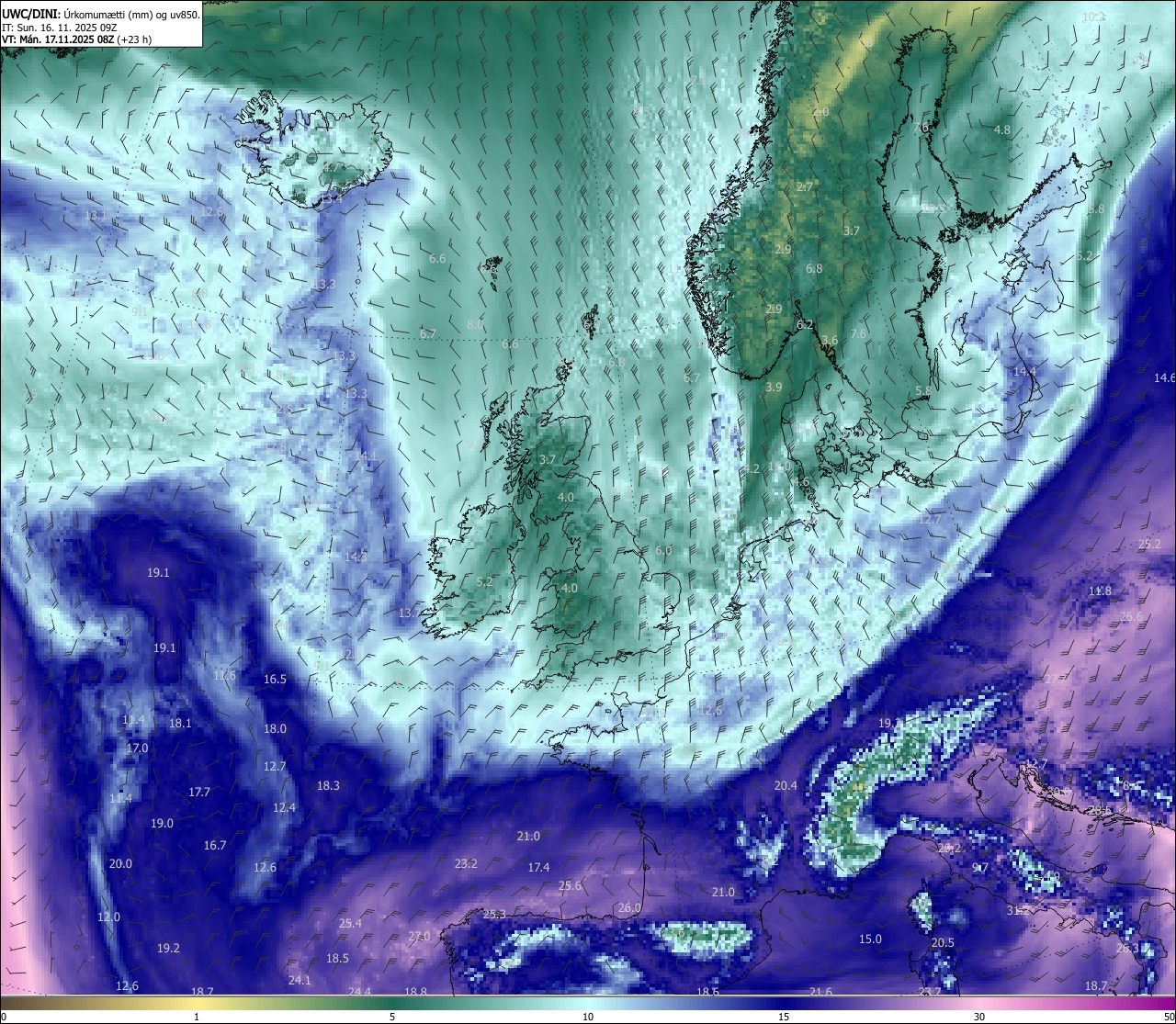Click the '18.0' value on the map
This screenshot has height=1024, width=1176.
coord(275,728)
